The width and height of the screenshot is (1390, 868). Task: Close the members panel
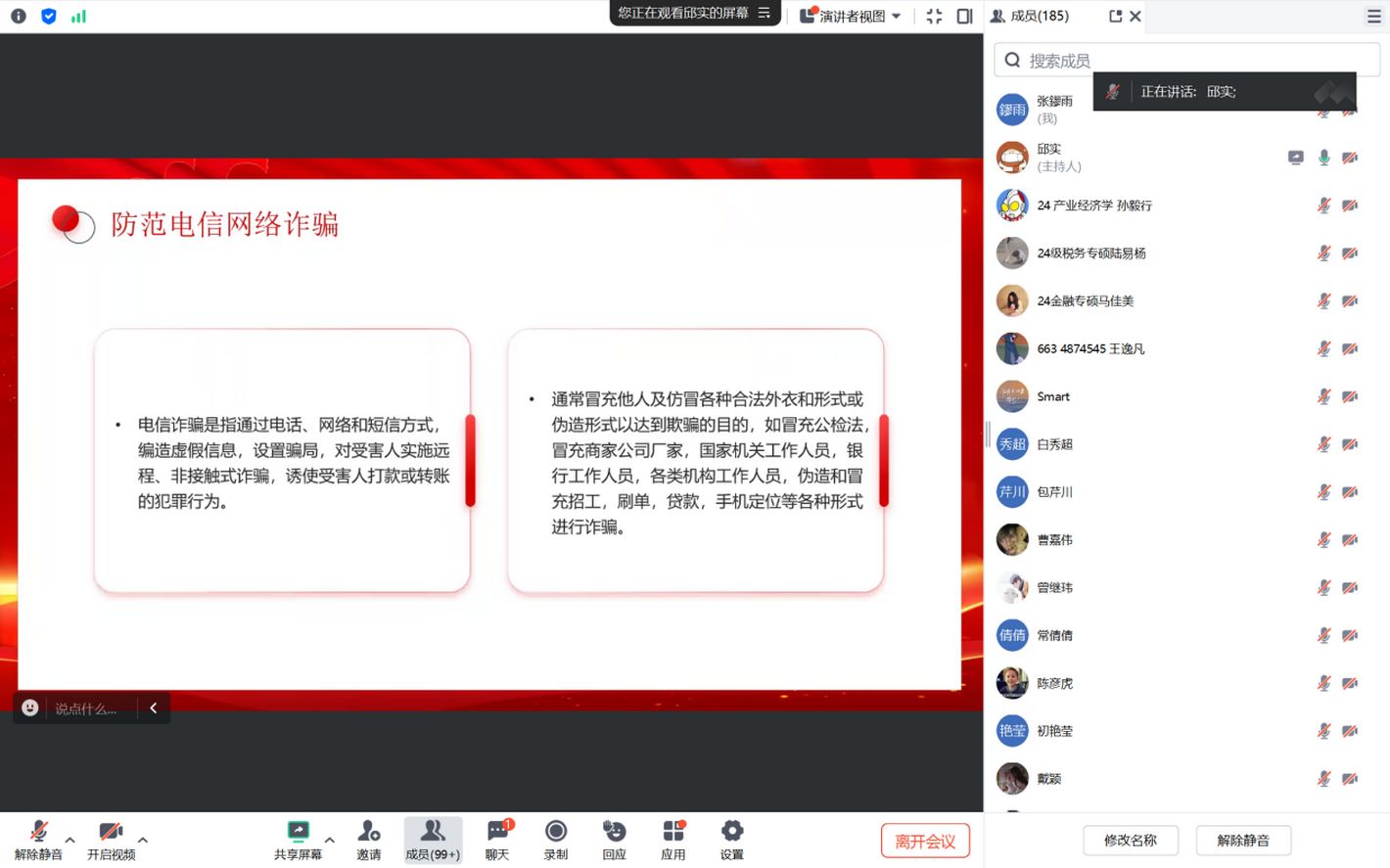click(1135, 16)
